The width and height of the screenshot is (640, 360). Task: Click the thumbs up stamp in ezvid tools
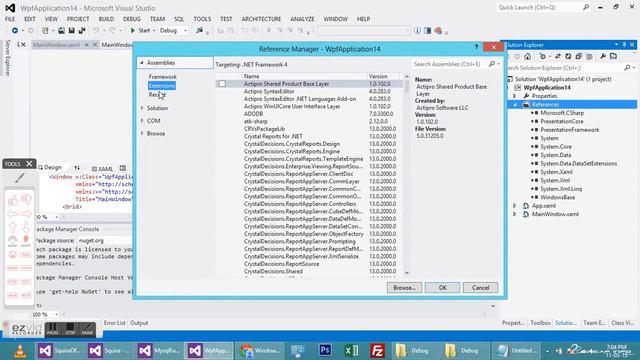(13, 200)
